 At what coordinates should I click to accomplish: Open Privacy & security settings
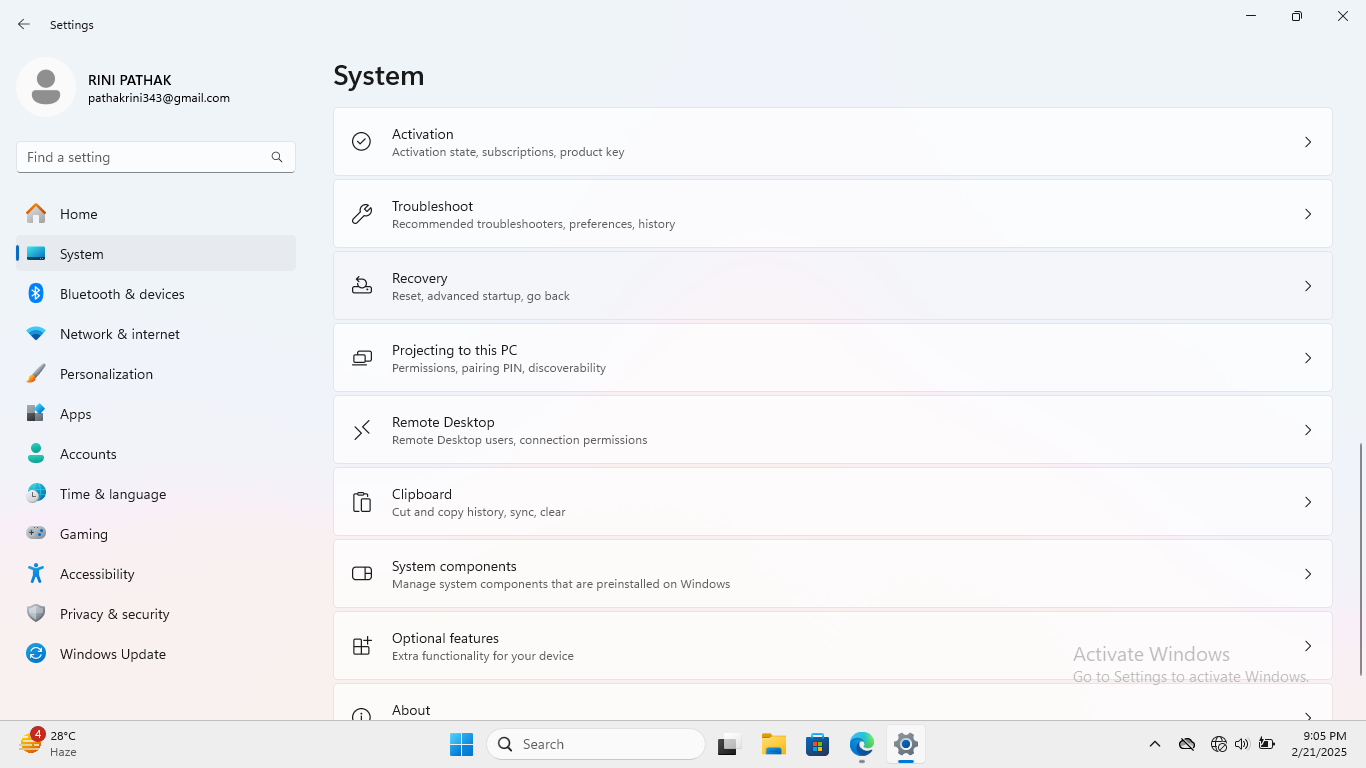114,614
